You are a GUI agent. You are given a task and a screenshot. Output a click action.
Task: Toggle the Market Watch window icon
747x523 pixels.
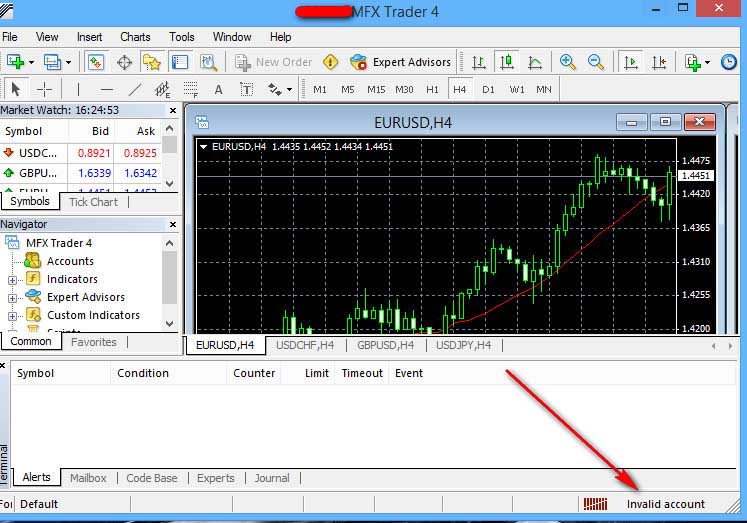point(96,62)
